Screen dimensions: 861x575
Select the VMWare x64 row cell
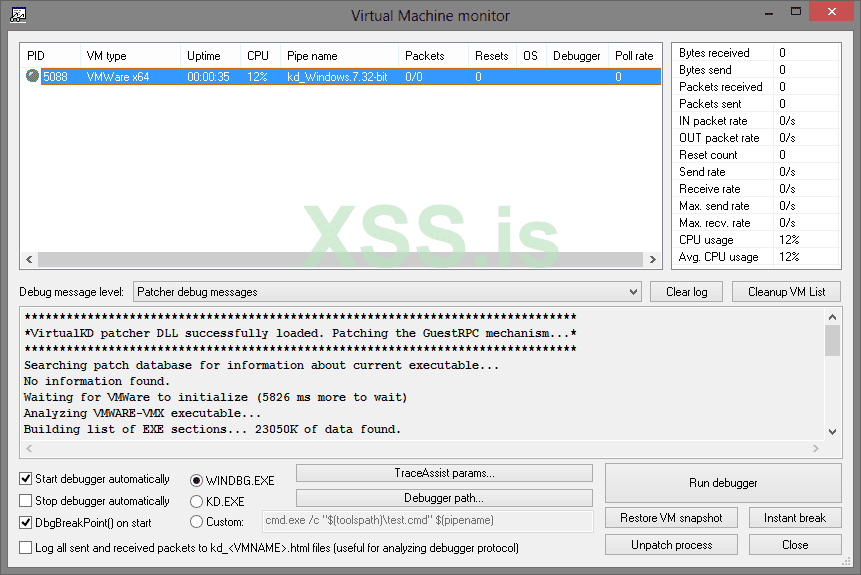pyautogui.click(x=118, y=77)
